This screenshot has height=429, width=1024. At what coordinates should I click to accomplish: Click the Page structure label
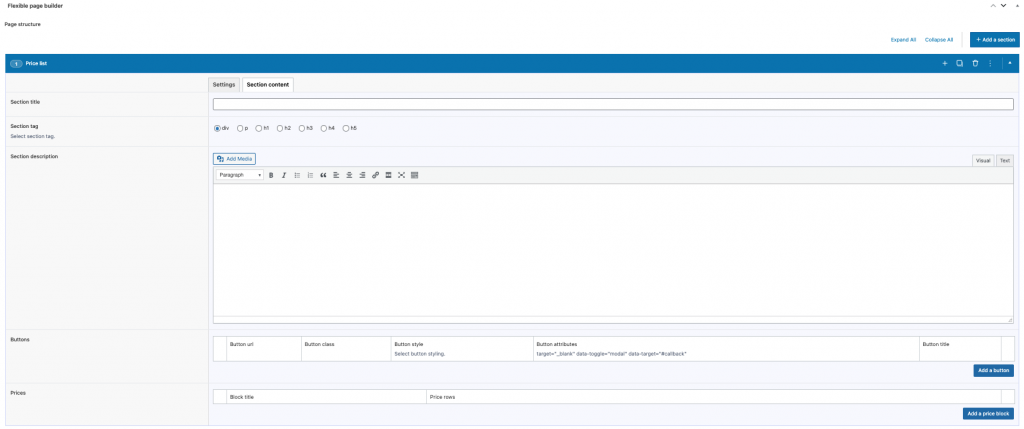click(x=23, y=24)
